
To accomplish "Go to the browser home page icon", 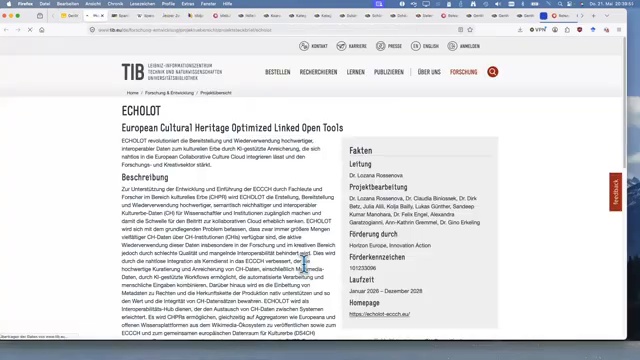I will (x=42, y=30).
